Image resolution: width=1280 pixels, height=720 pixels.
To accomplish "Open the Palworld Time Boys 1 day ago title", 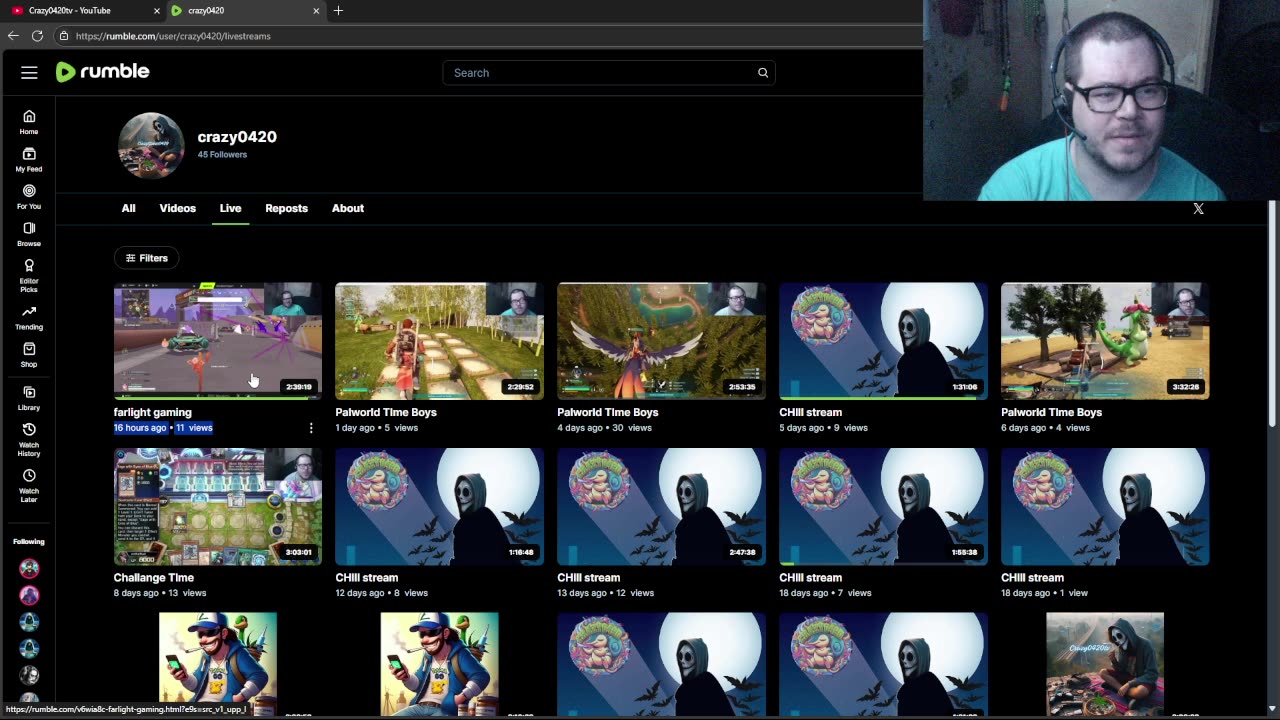I will (386, 412).
